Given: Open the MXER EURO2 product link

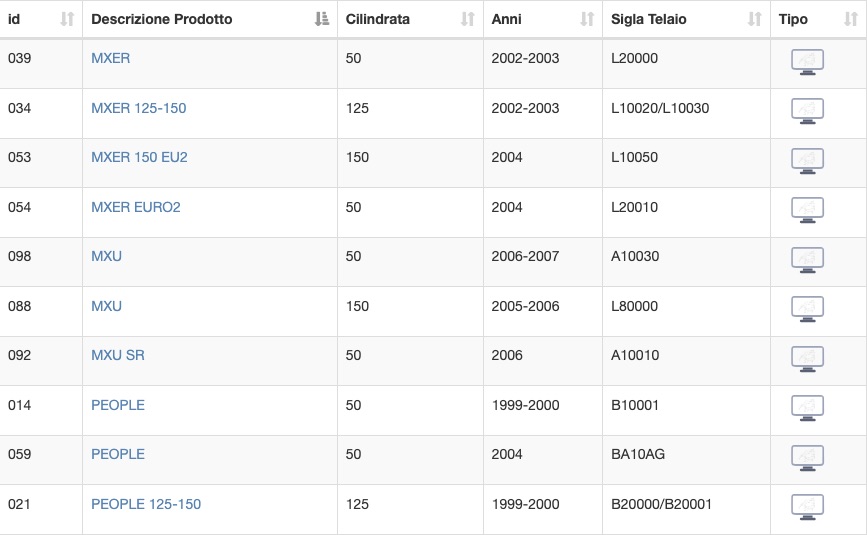Looking at the screenshot, I should (x=136, y=207).
